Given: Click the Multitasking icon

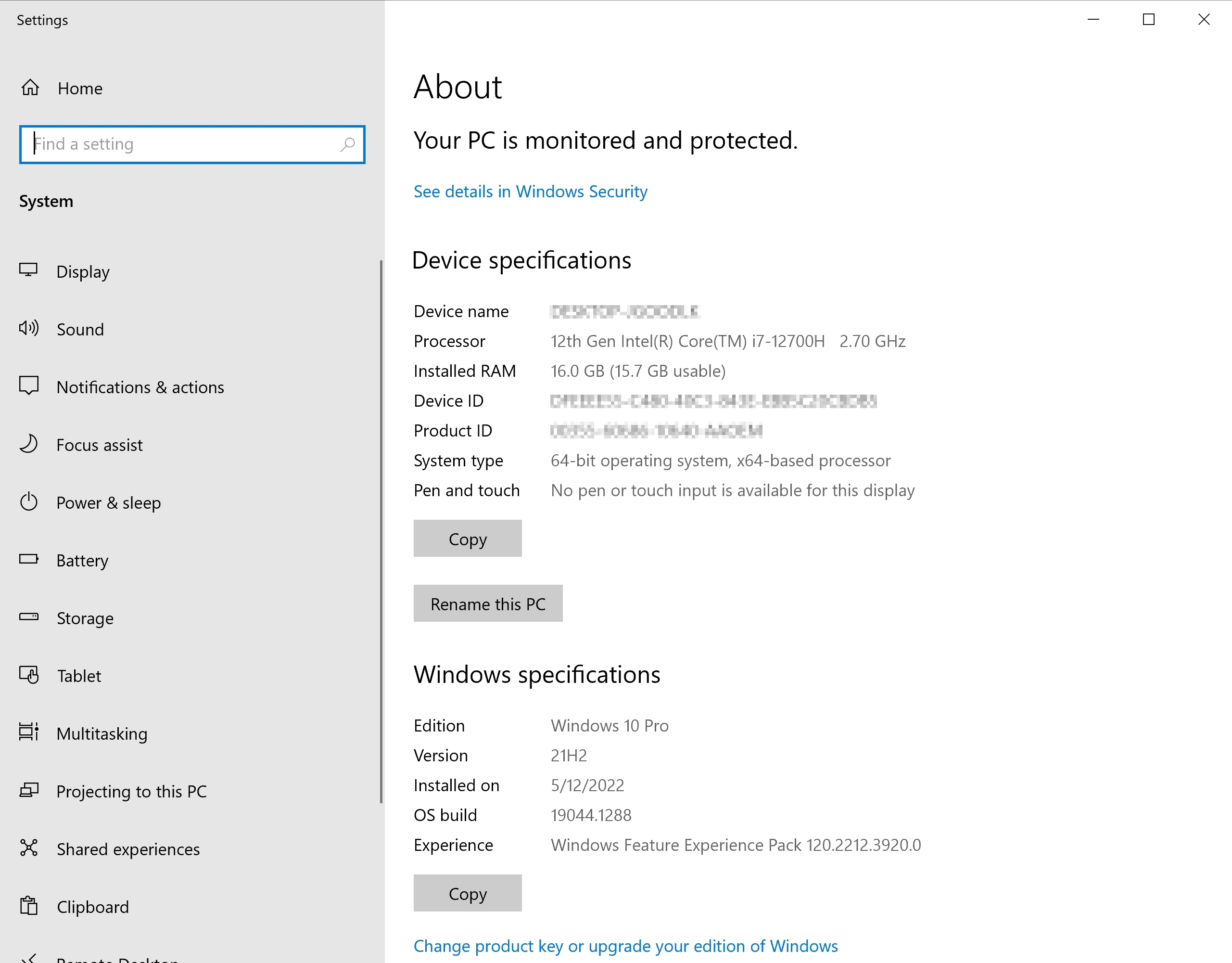Looking at the screenshot, I should click(29, 732).
